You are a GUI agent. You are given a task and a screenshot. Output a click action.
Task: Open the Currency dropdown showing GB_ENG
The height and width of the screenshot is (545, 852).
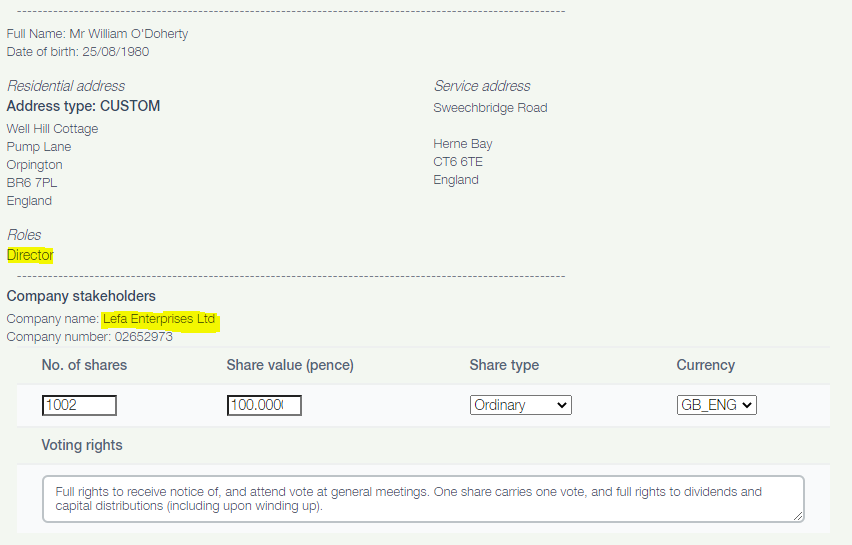click(x=716, y=405)
